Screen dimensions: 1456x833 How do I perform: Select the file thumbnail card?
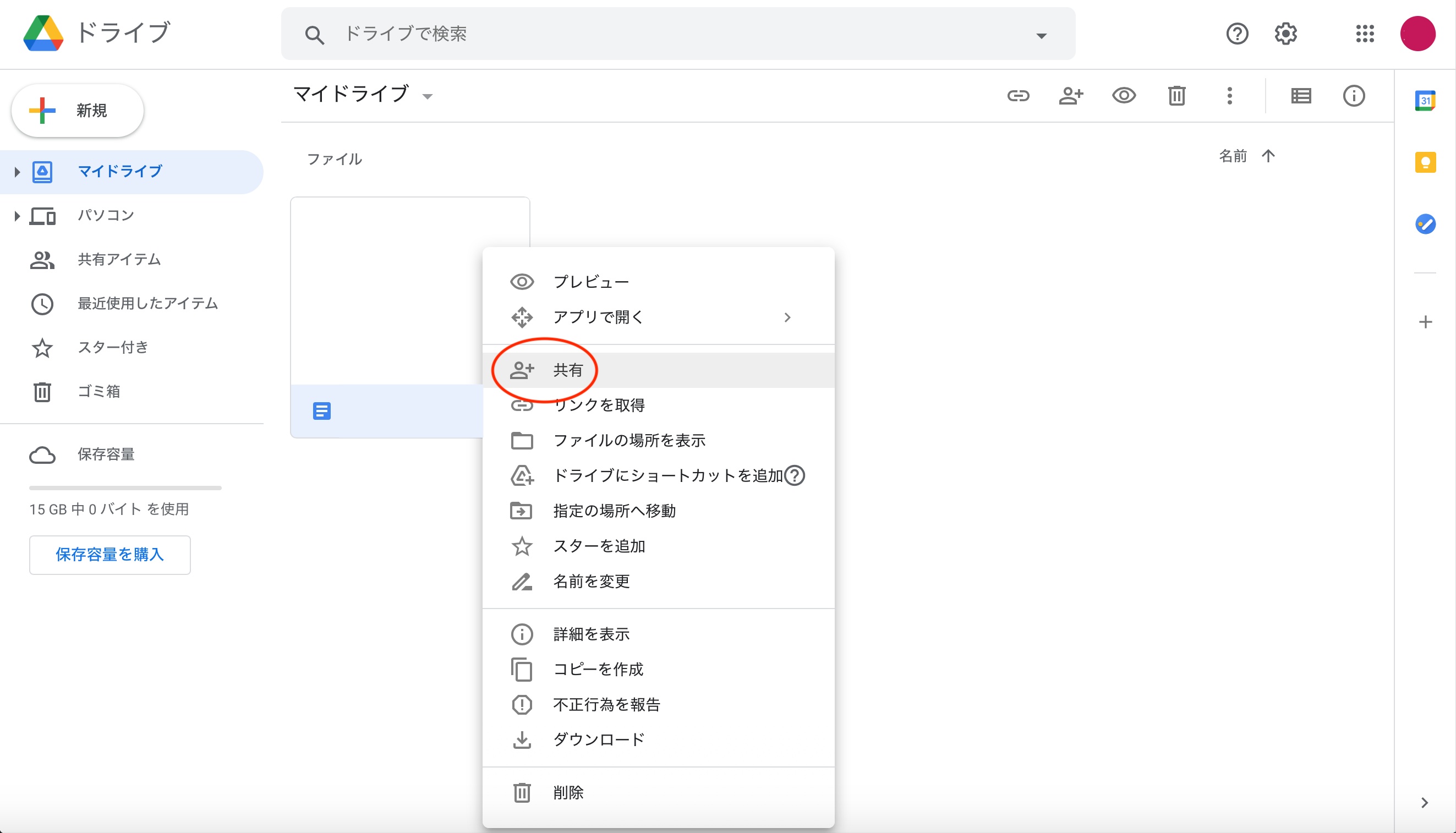[409, 317]
